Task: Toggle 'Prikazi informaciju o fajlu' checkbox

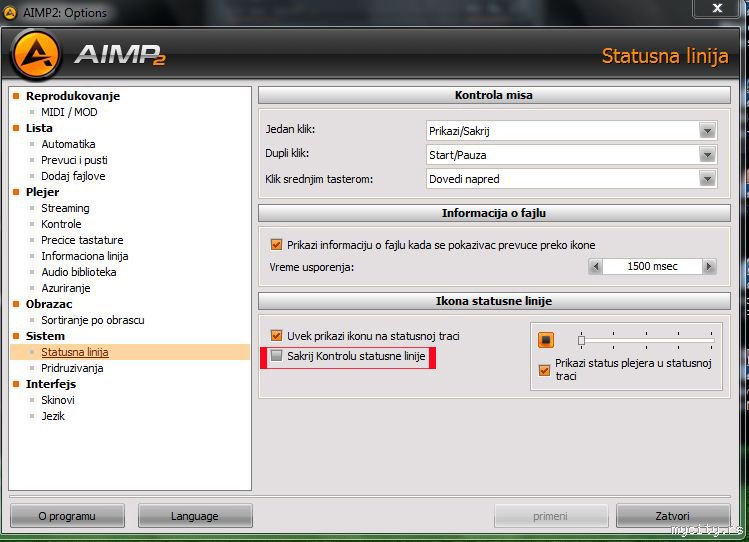Action: pyautogui.click(x=276, y=244)
